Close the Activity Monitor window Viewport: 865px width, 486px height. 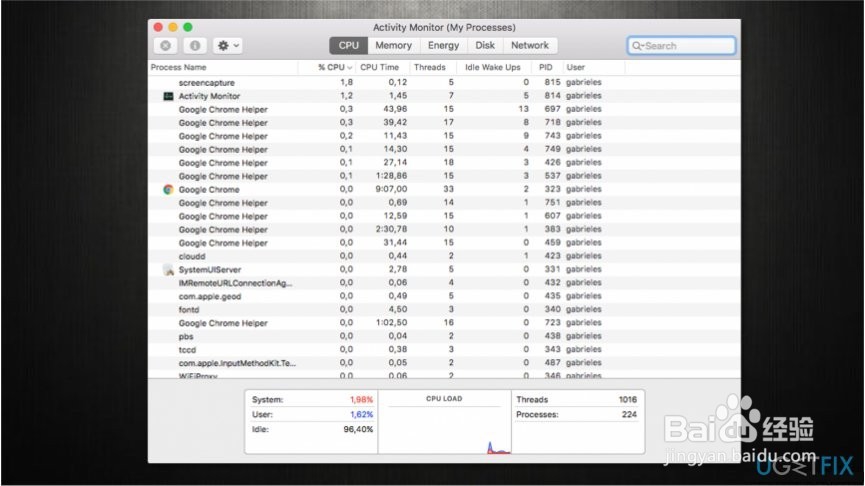click(x=158, y=27)
